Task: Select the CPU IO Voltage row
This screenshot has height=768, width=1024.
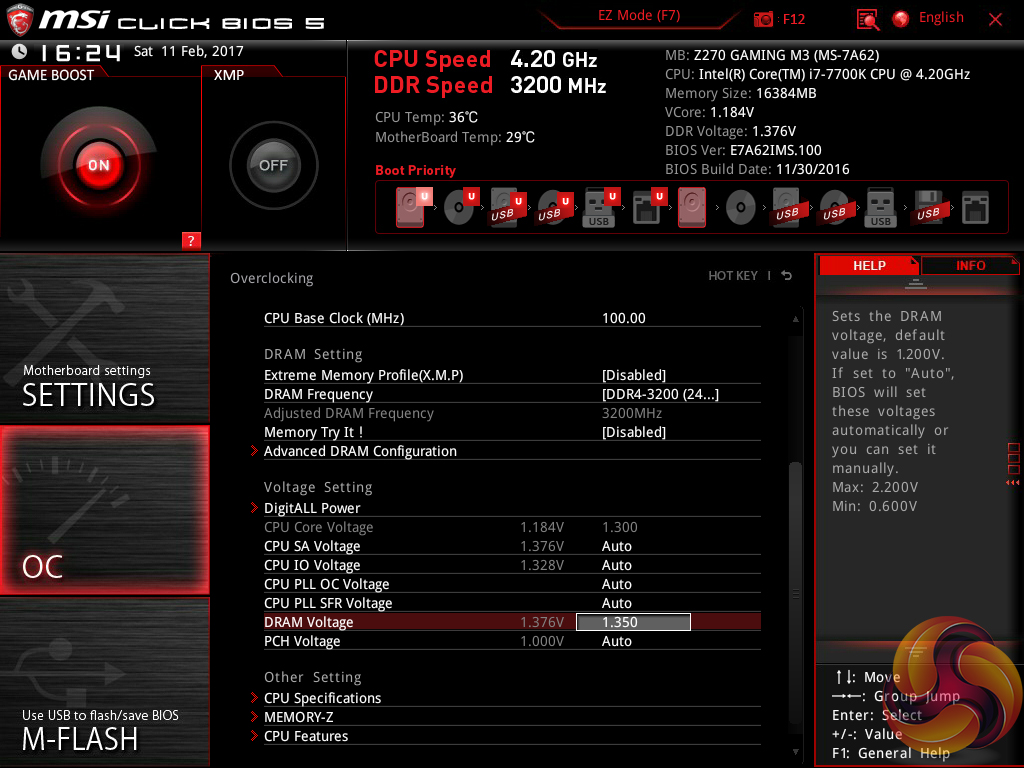Action: (512, 565)
